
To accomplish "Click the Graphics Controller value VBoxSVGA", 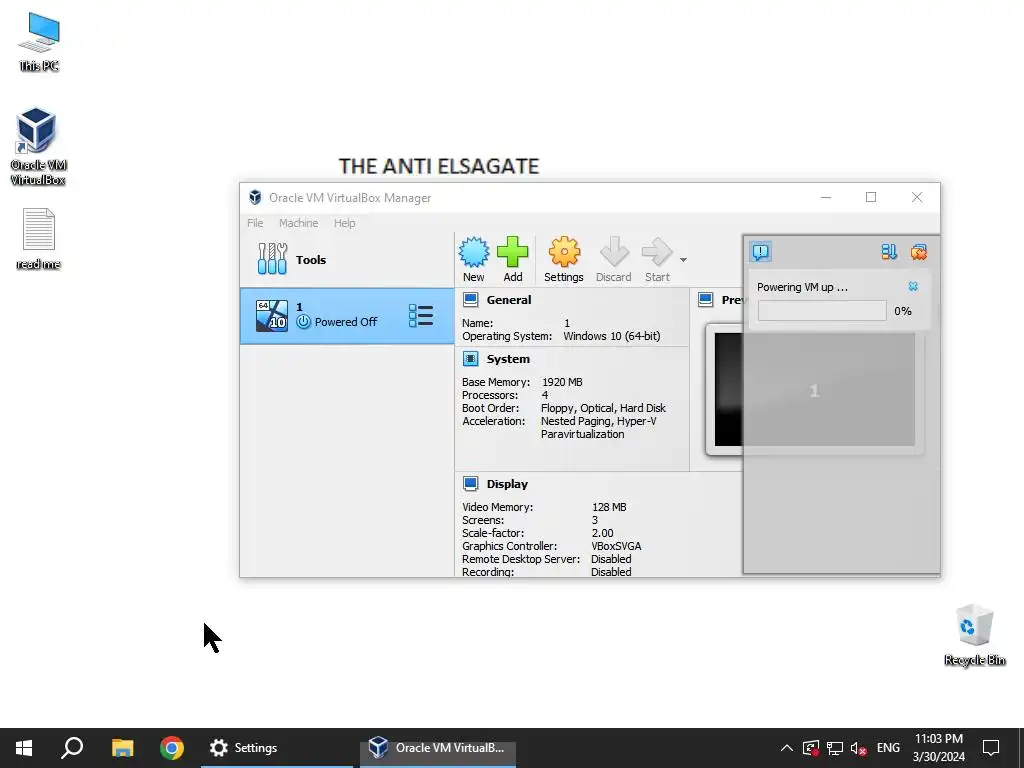I will click(616, 546).
